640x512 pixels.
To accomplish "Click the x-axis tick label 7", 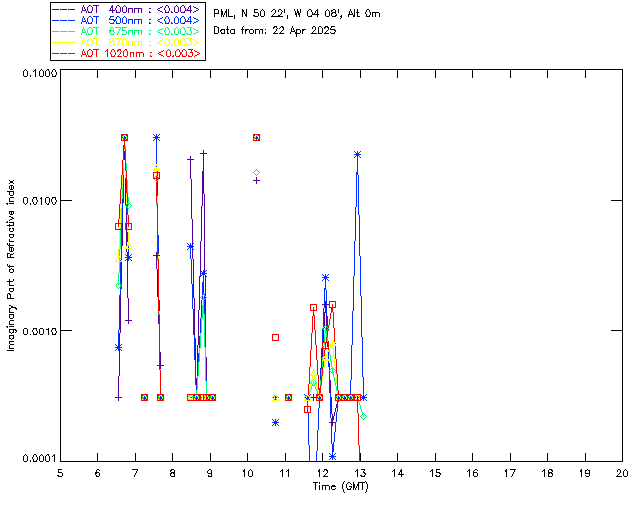I will click(x=135, y=473).
